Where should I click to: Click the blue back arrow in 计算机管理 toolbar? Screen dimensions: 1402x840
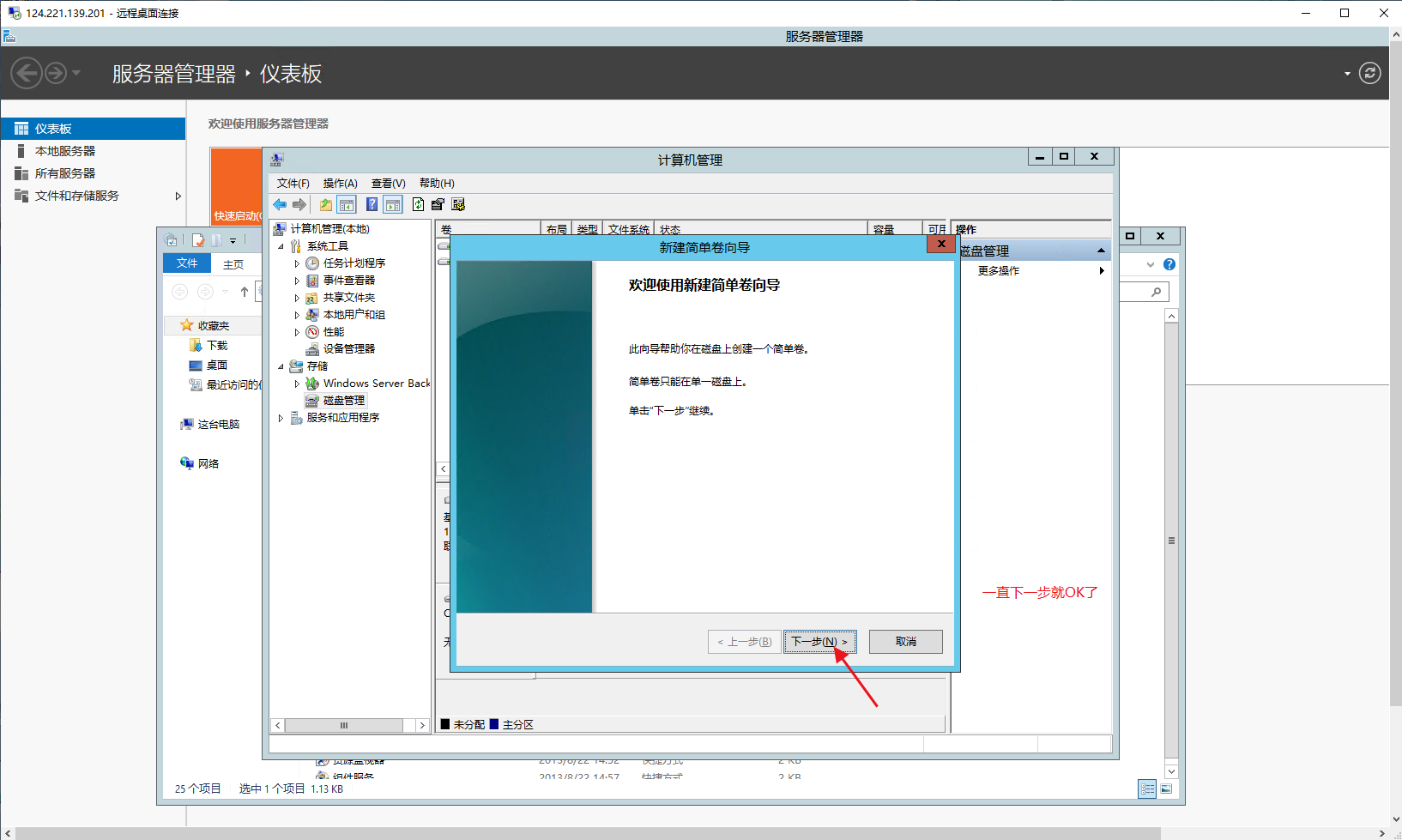(280, 204)
